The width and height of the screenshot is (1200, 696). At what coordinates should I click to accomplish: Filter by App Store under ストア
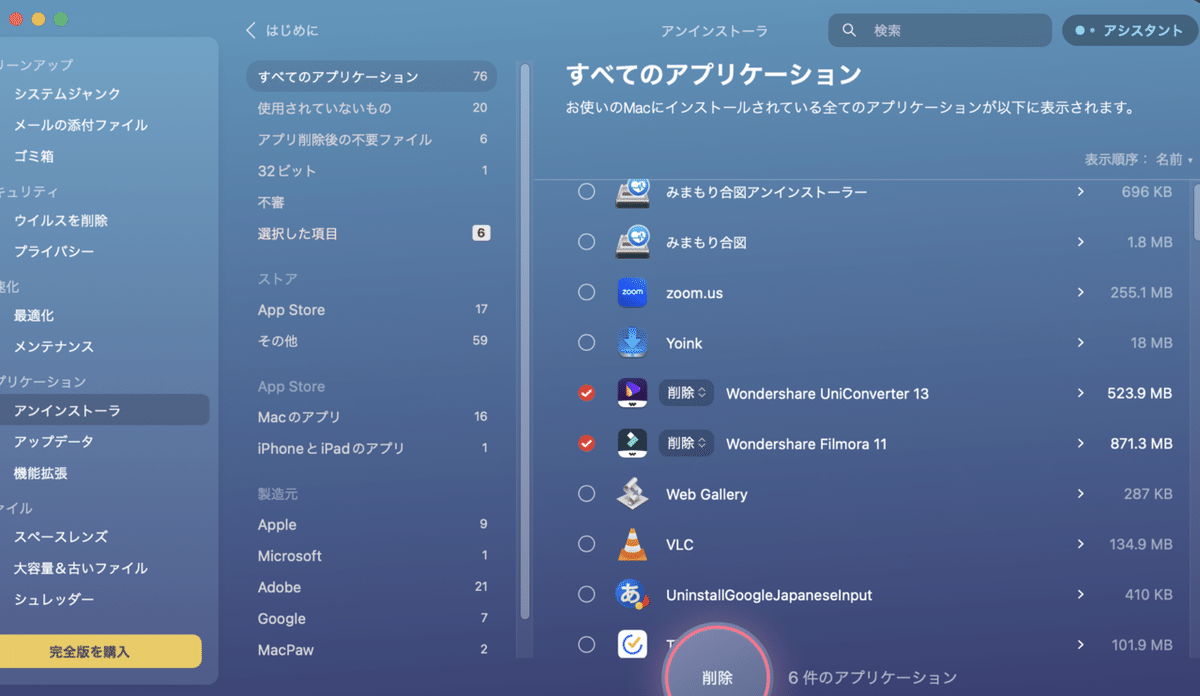pos(371,310)
